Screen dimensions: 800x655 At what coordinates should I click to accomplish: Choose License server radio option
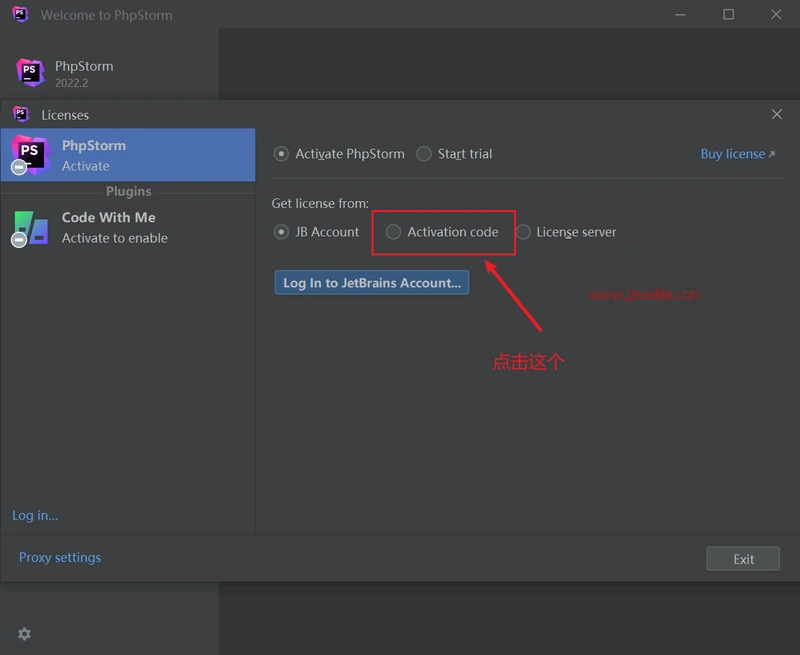pos(523,232)
